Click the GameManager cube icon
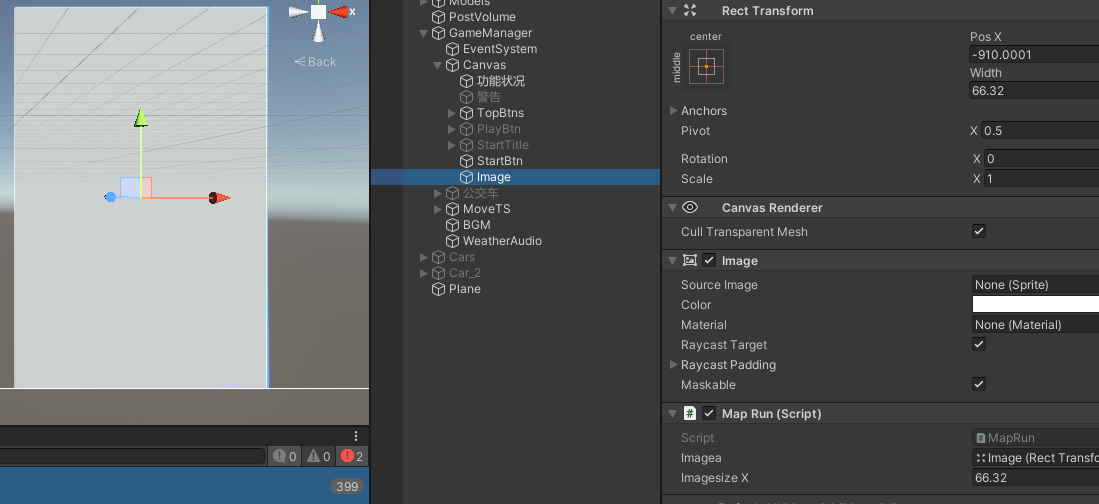Screen dimensions: 1099x504 click(x=439, y=33)
